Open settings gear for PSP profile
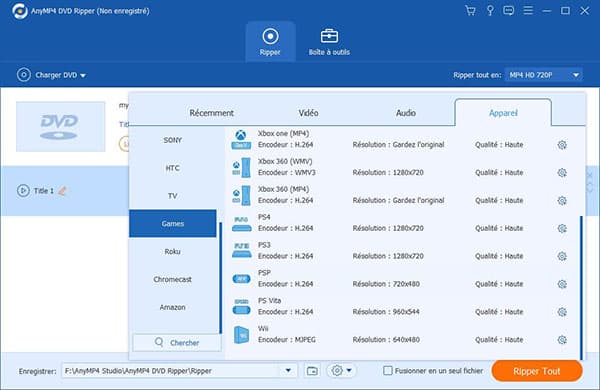 562,284
